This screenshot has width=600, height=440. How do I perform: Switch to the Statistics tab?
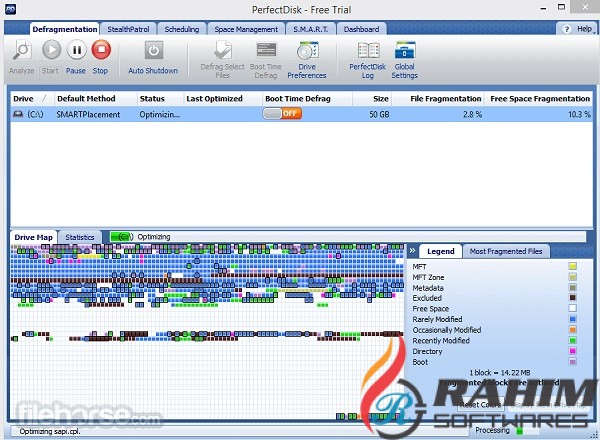80,237
